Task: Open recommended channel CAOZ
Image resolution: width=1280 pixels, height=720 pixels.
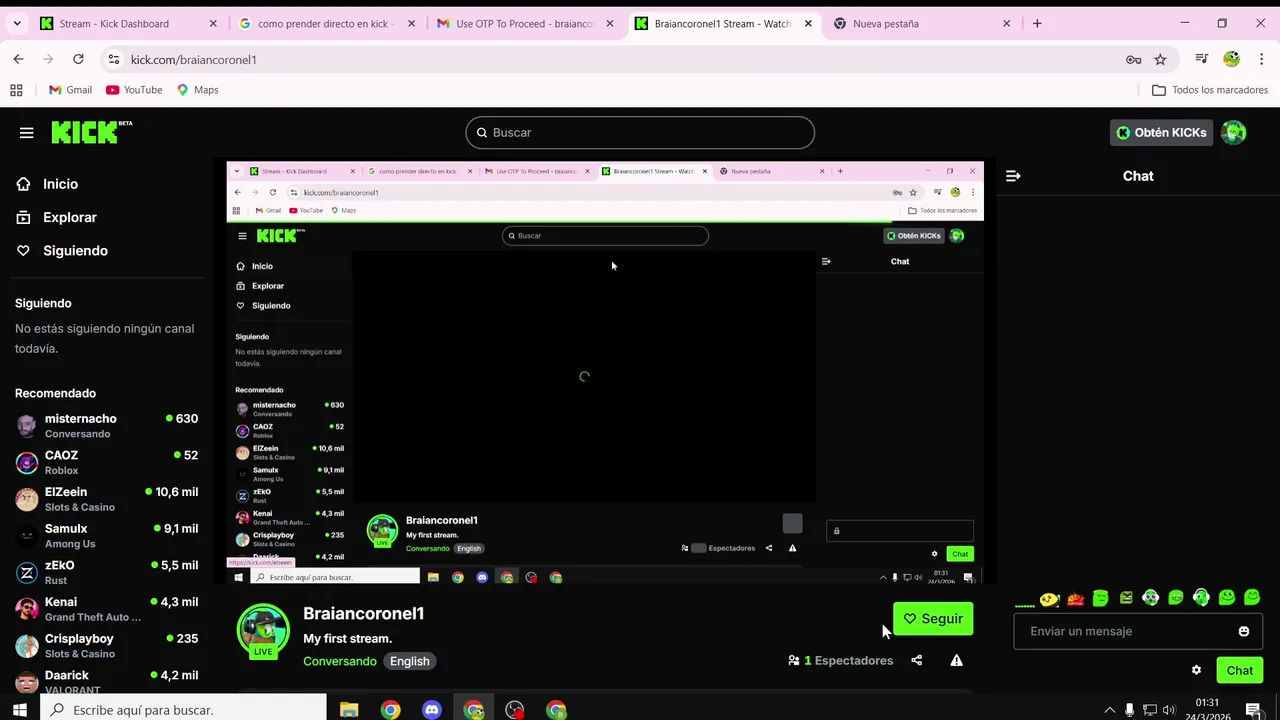Action: point(106,462)
